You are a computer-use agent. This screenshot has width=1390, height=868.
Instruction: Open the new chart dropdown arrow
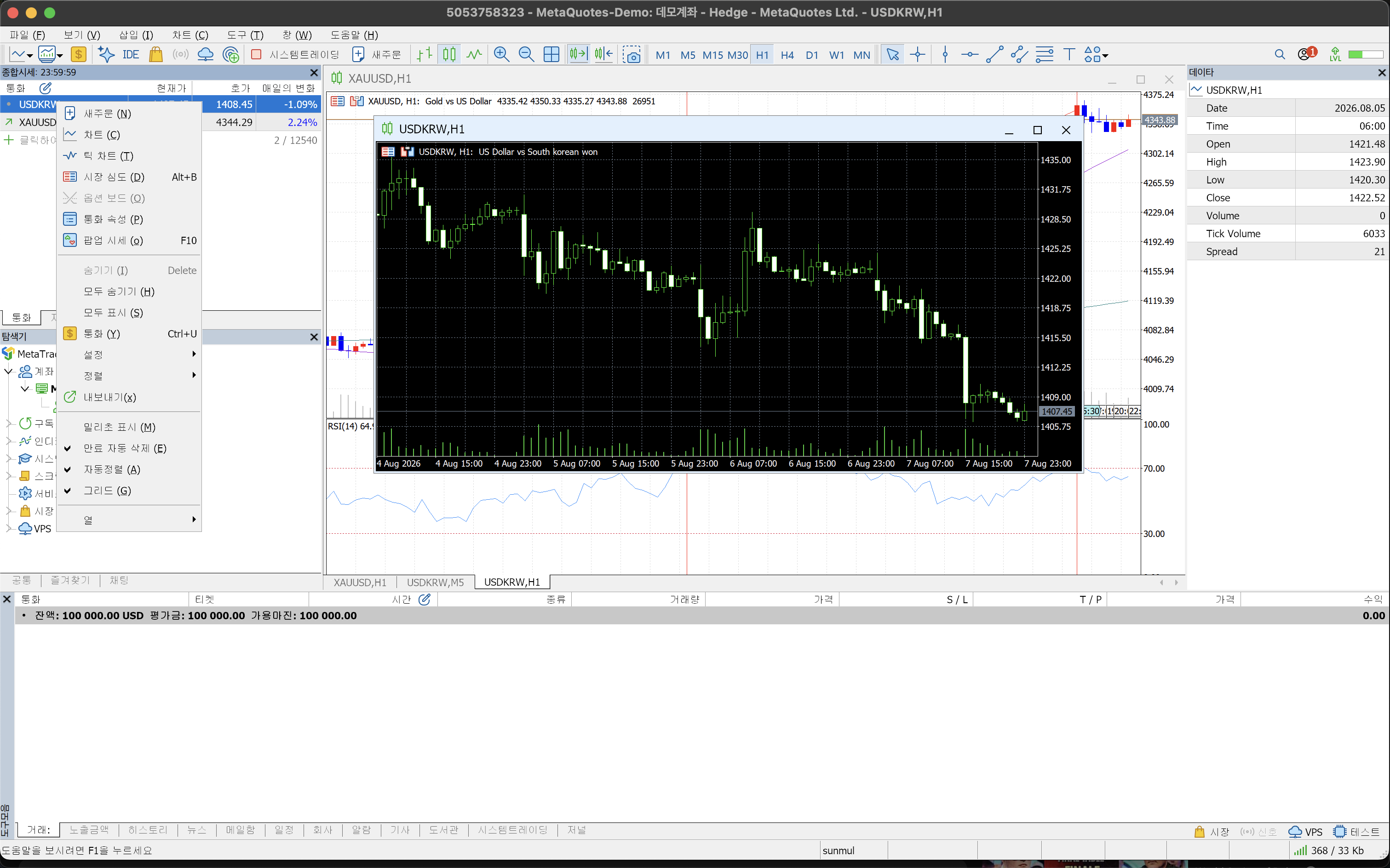[x=30, y=56]
